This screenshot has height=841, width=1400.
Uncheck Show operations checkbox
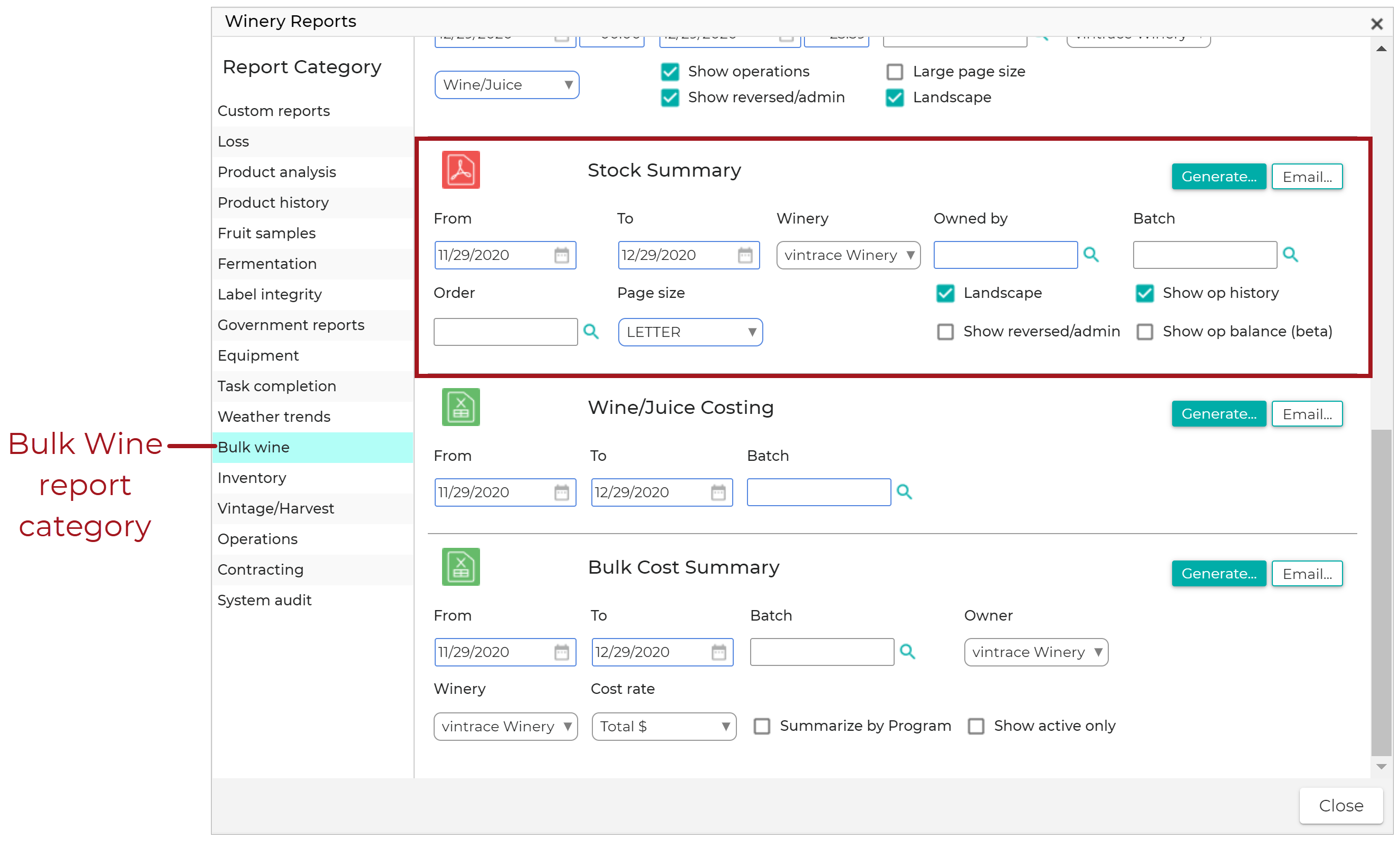click(669, 71)
